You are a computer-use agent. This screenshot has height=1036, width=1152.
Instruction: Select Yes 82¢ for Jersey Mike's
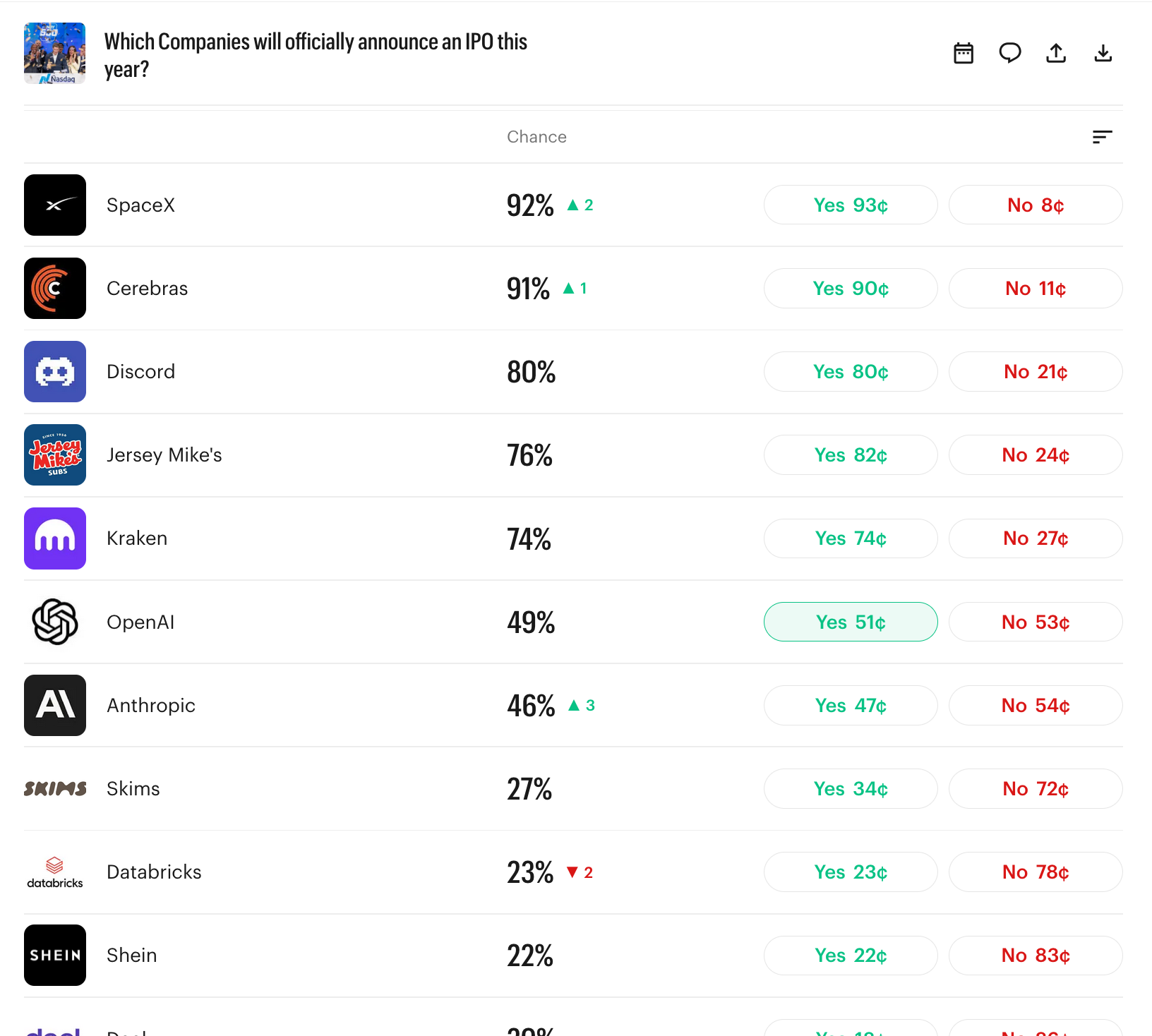851,455
